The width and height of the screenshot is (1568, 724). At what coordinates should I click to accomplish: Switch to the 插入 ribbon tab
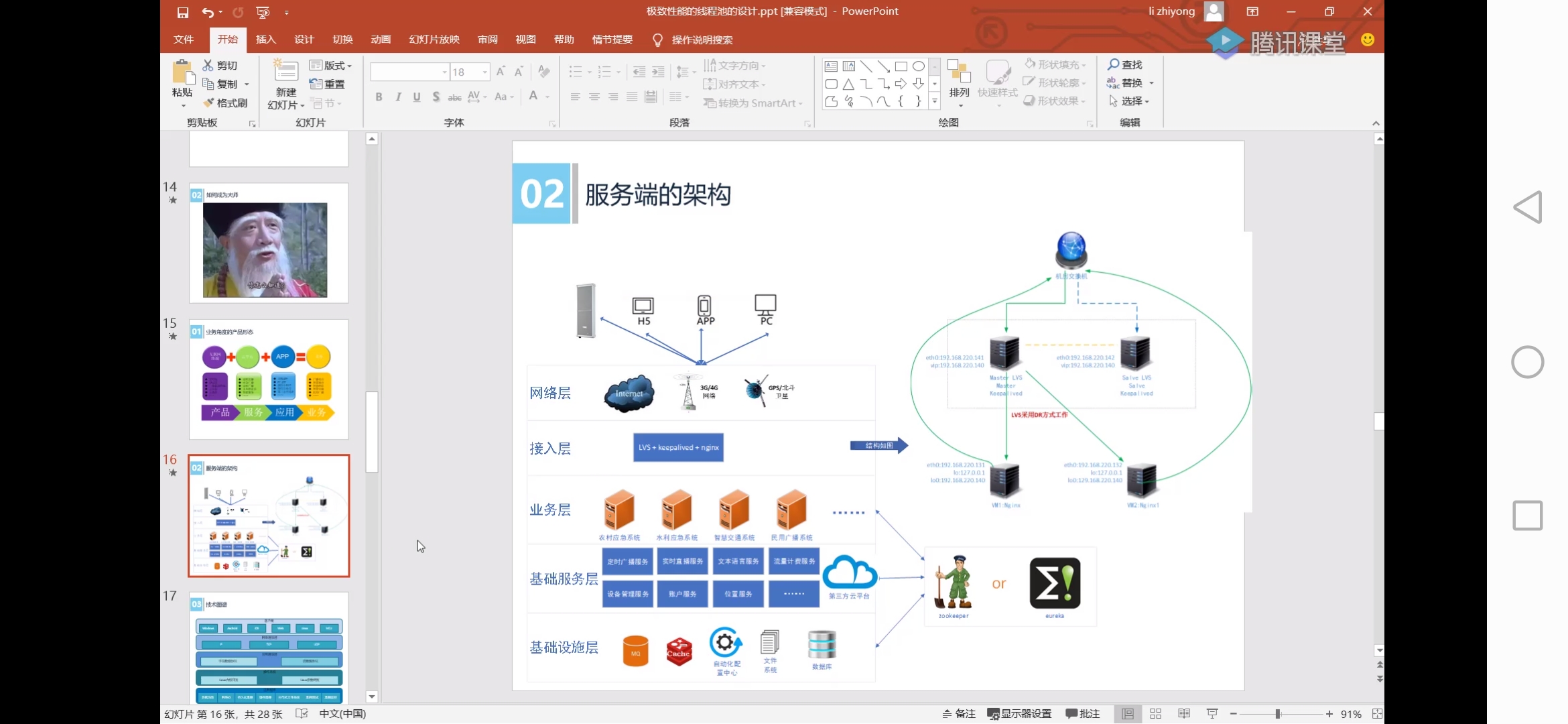pyautogui.click(x=265, y=40)
